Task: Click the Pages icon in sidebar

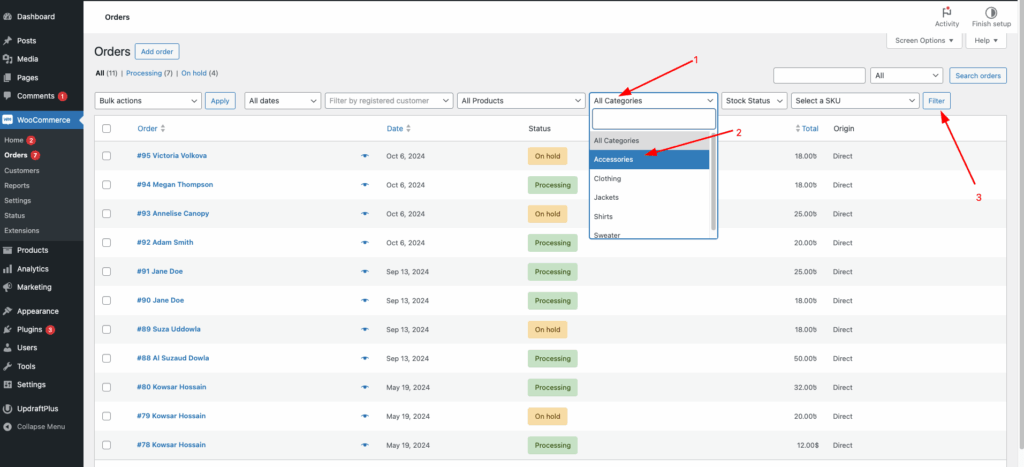Action: pyautogui.click(x=8, y=77)
